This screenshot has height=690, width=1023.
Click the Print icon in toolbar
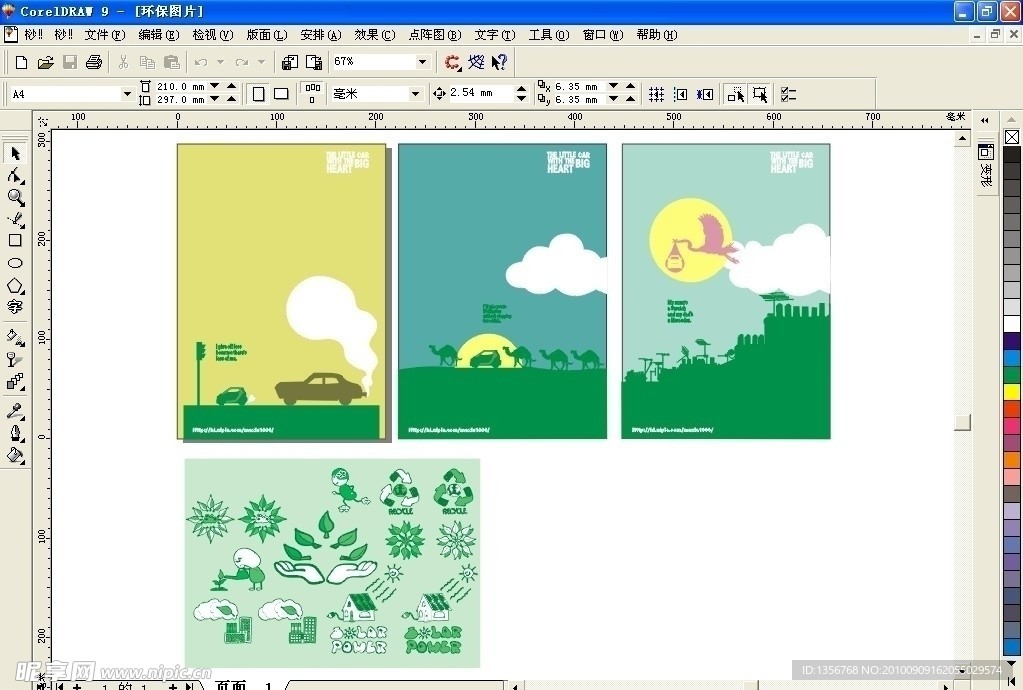94,62
